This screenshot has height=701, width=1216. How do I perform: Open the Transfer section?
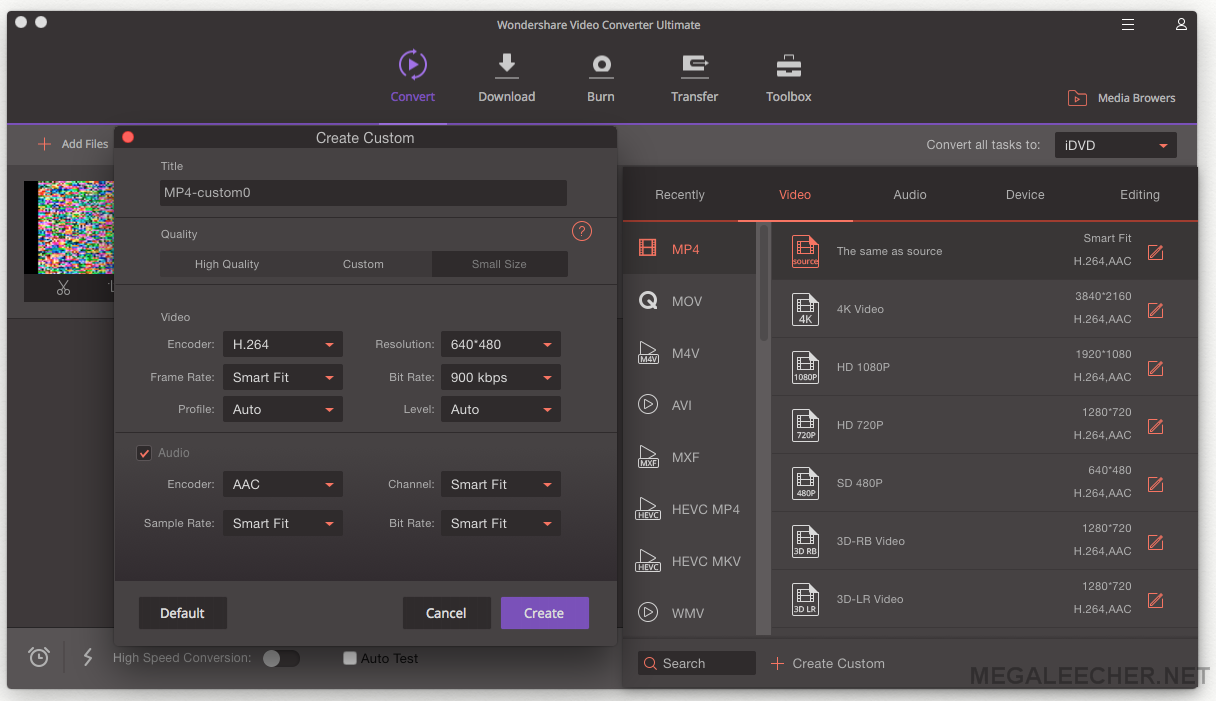pos(695,76)
